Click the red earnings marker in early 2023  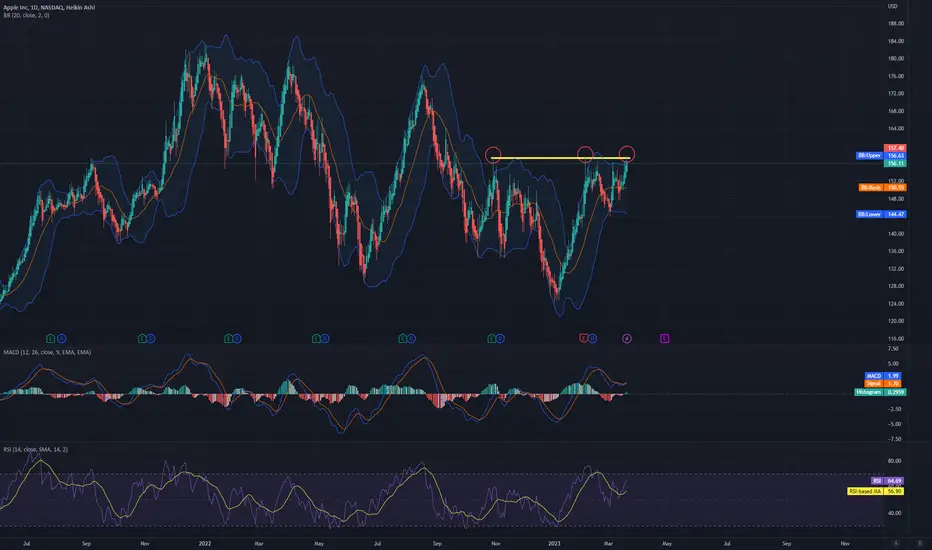[x=584, y=338]
